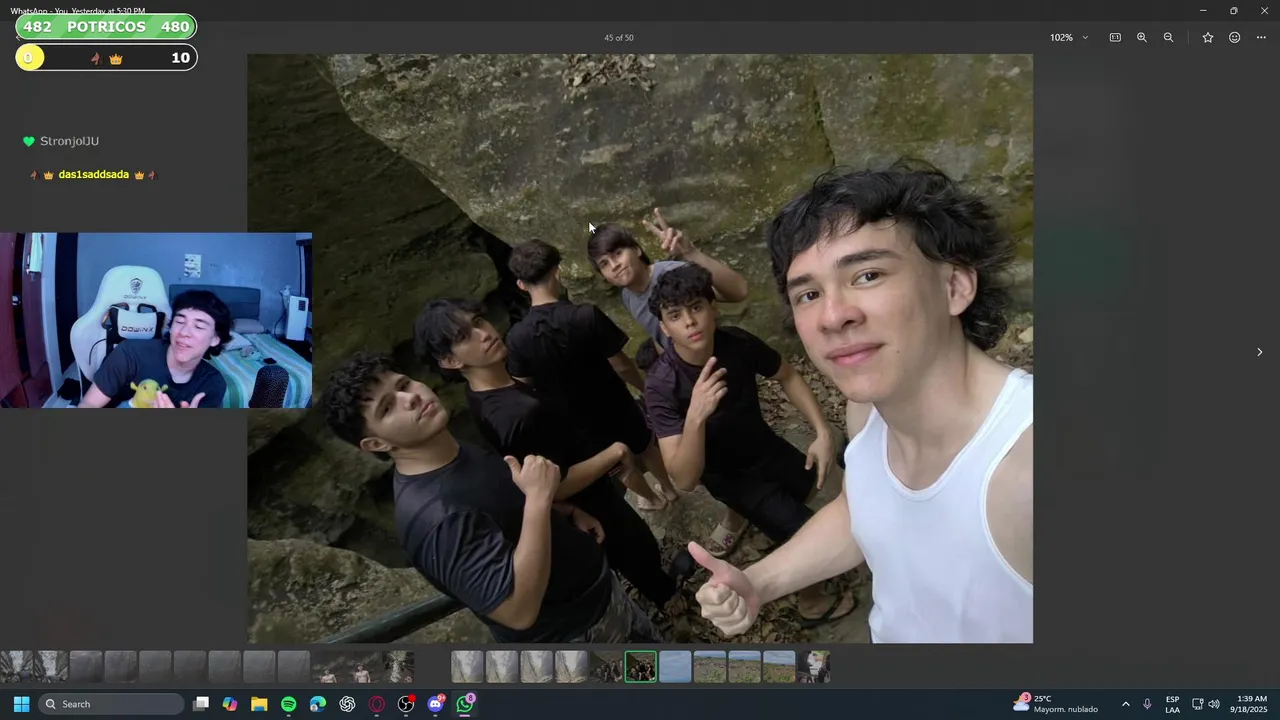The image size is (1280, 720).
Task: Show image at actual size (1:1)
Action: (x=1115, y=37)
